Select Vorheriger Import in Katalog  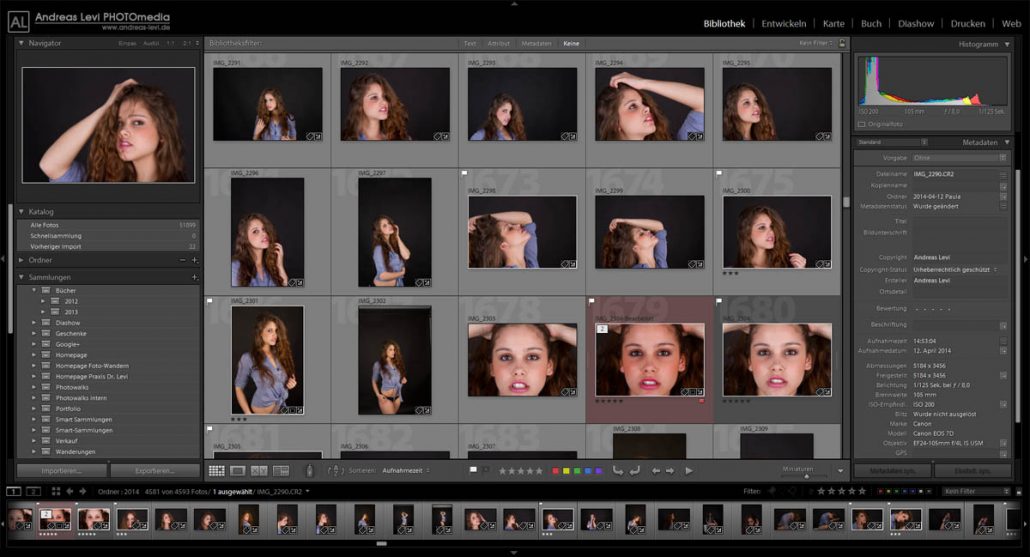click(108, 246)
